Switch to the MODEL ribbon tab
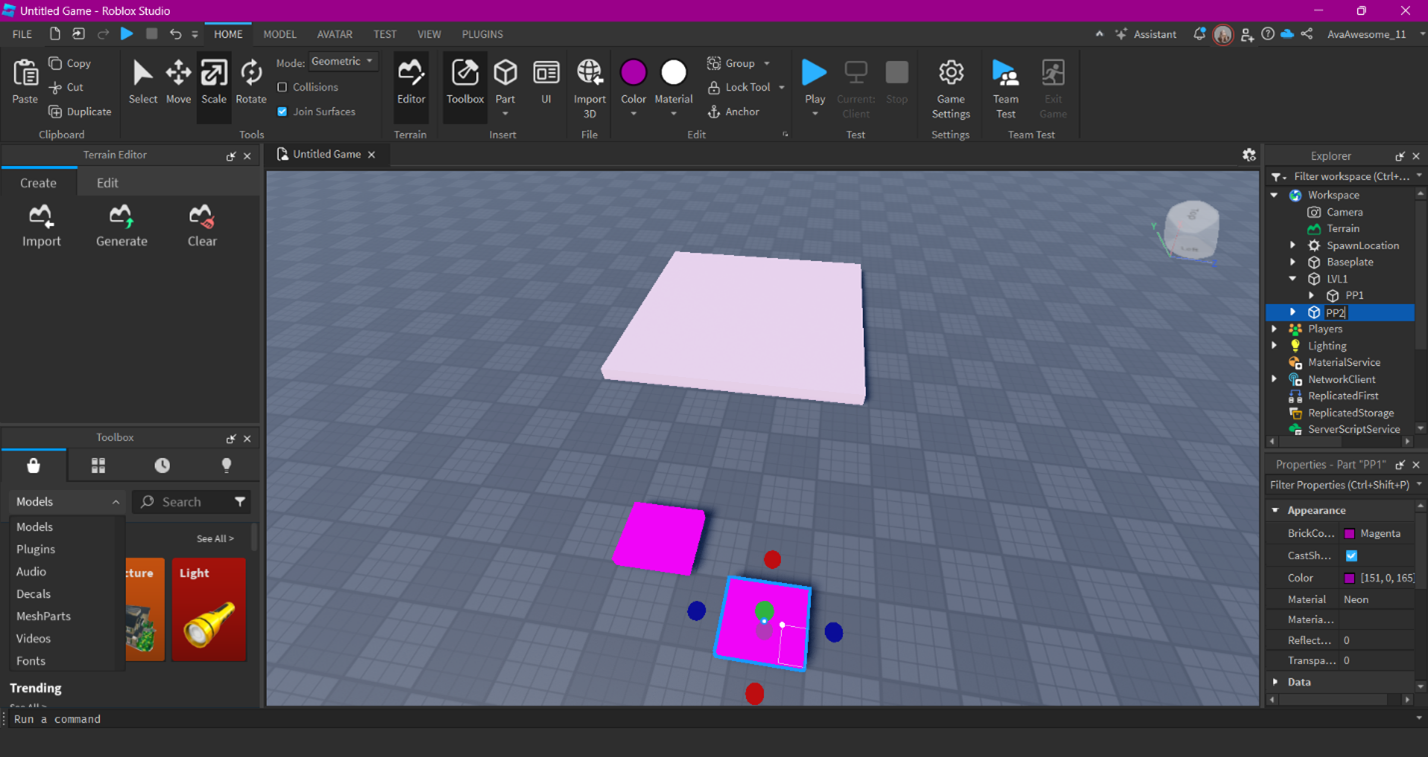 click(x=280, y=34)
